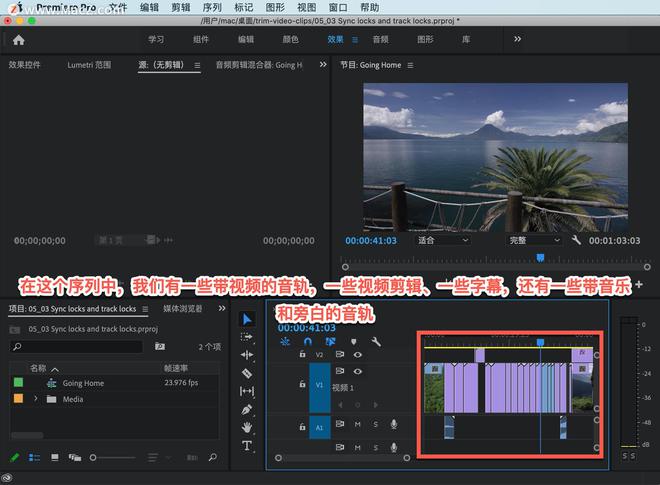Open timeline wrench display settings
The height and width of the screenshot is (485, 660).
point(376,342)
